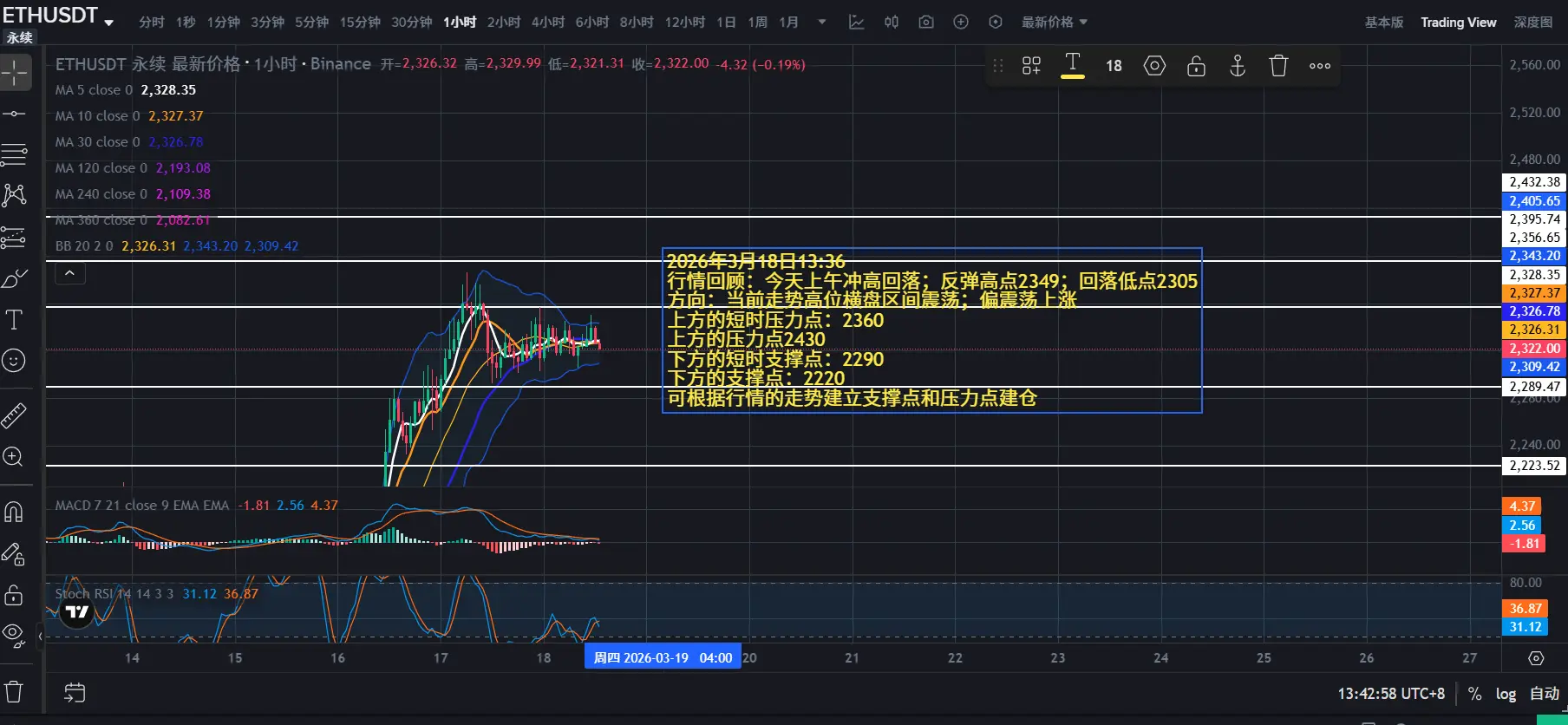Toggle lock all drawings in sidebar
This screenshot has height=725, width=1568.
coord(15,595)
